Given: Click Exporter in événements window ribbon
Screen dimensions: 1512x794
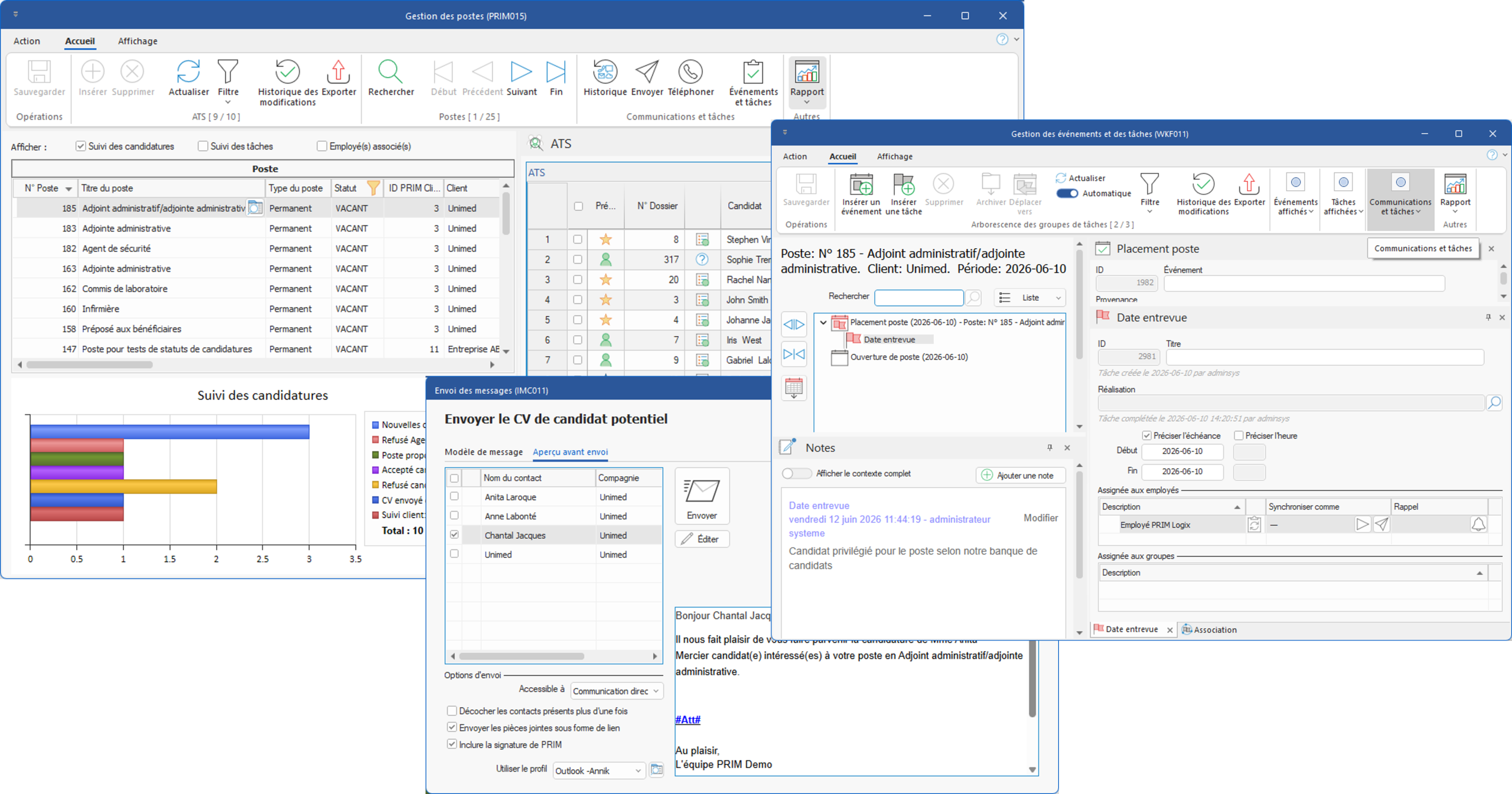Looking at the screenshot, I should pyautogui.click(x=1249, y=190).
